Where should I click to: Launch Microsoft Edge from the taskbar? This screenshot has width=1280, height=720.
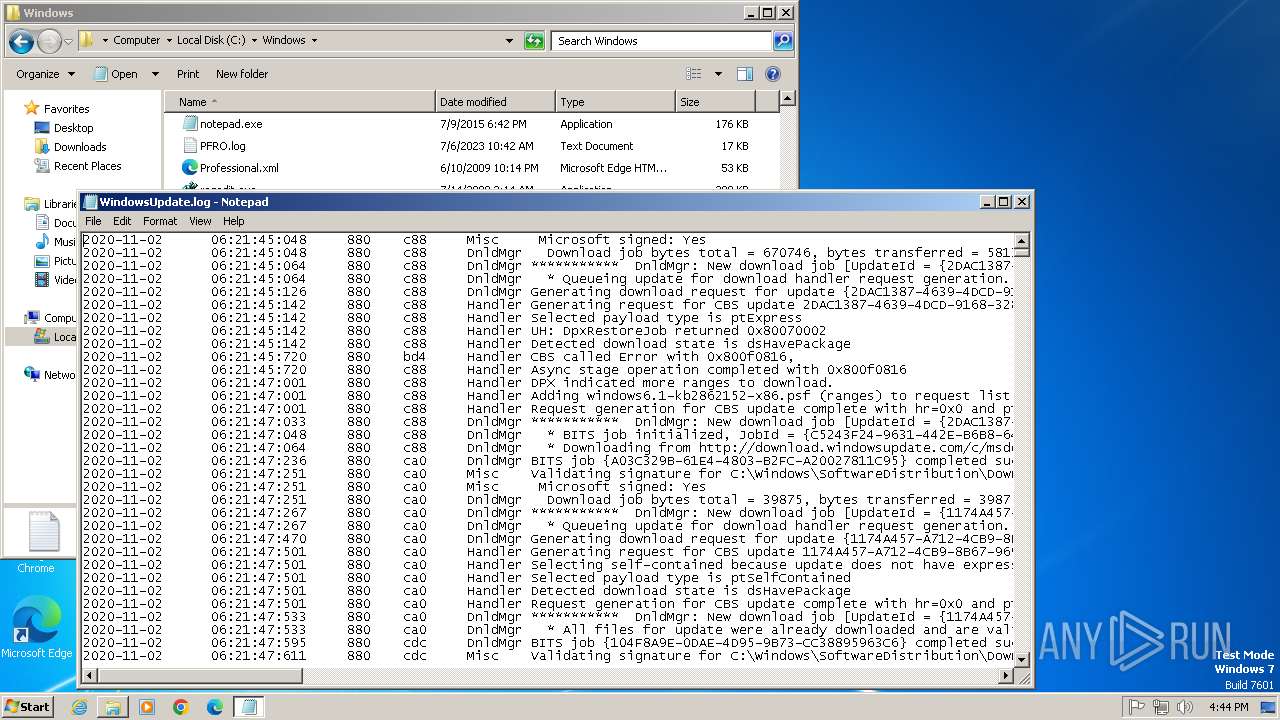point(215,707)
